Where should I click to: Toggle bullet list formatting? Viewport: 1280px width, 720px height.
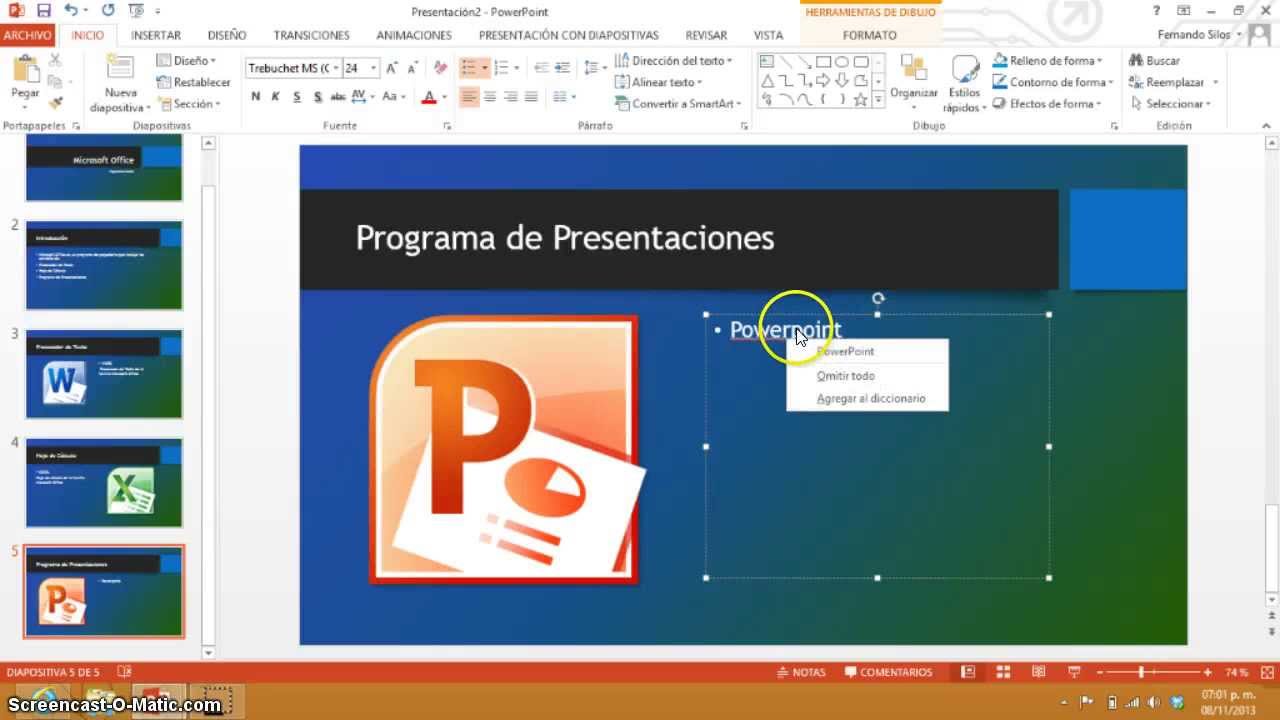(468, 68)
